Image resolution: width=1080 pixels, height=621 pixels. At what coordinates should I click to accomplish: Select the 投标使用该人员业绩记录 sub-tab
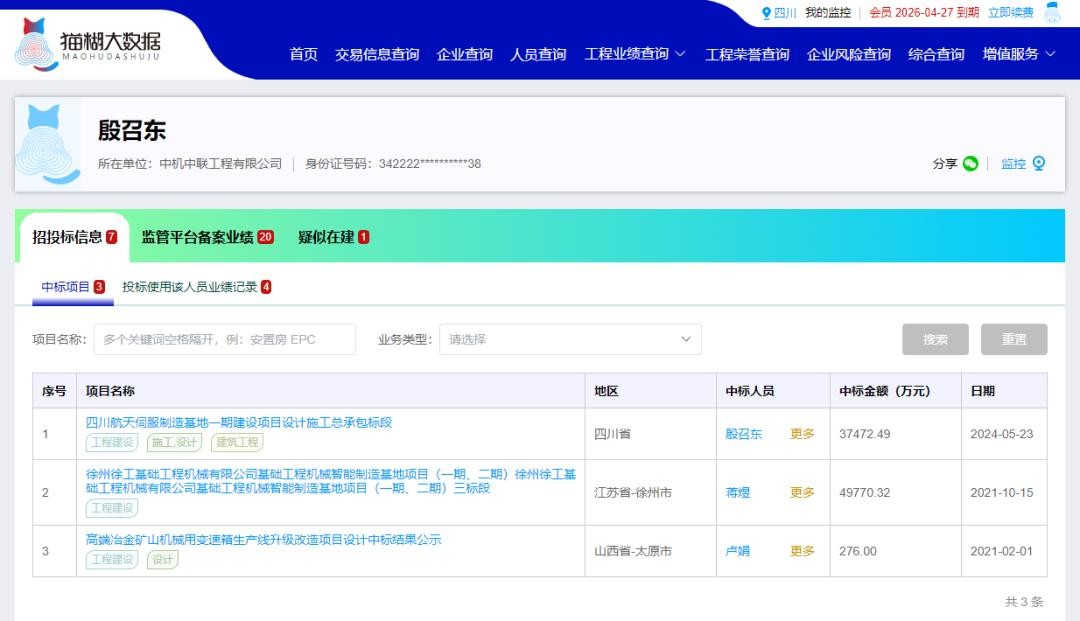[x=196, y=287]
